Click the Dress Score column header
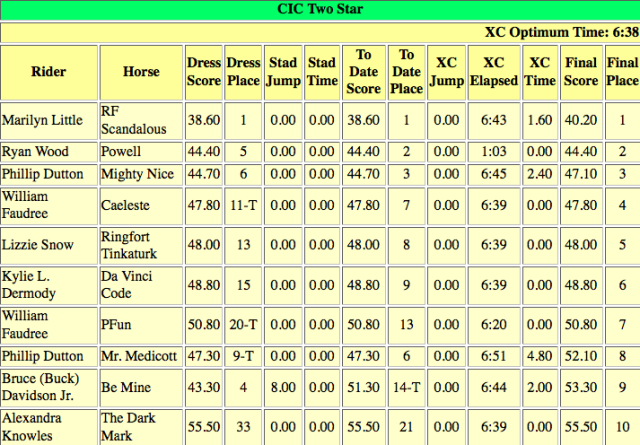This screenshot has width=640, height=445. tap(204, 72)
